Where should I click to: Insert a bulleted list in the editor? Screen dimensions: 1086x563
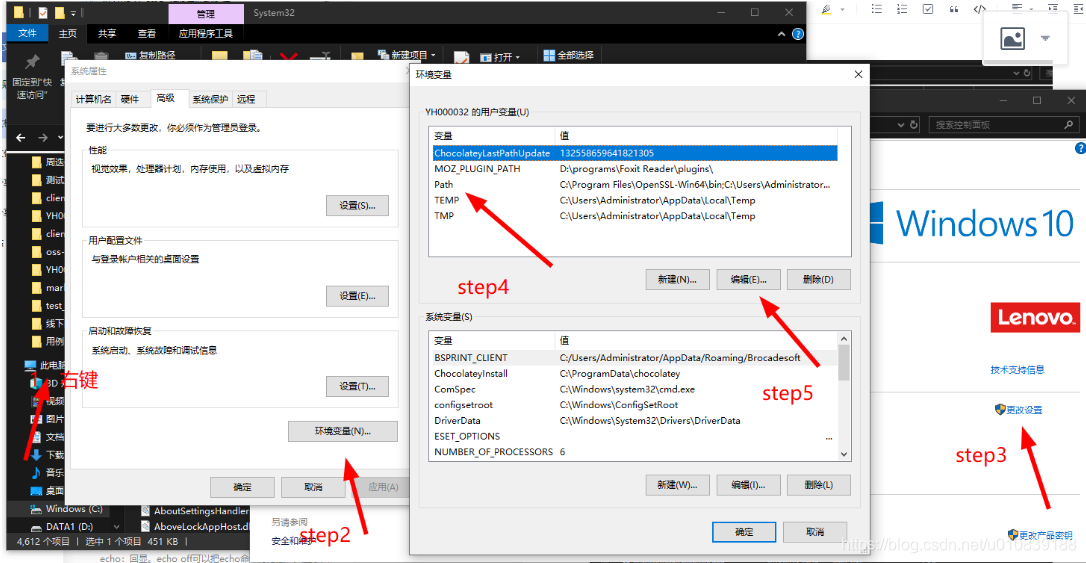coord(876,9)
